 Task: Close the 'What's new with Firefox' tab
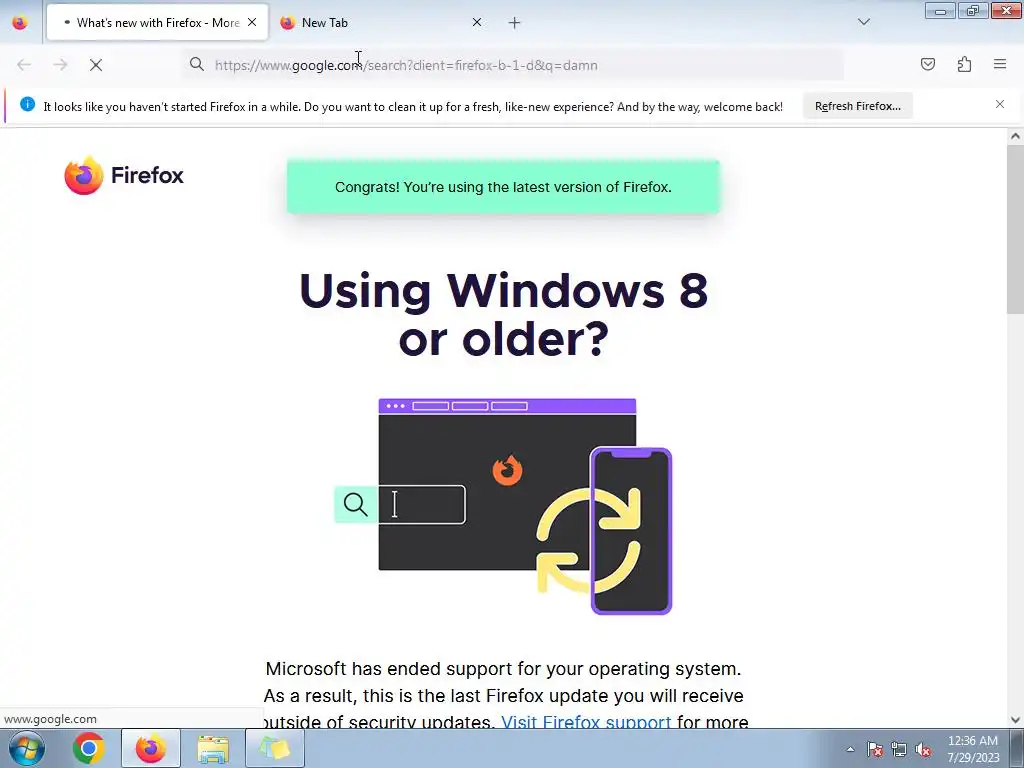[x=252, y=22]
